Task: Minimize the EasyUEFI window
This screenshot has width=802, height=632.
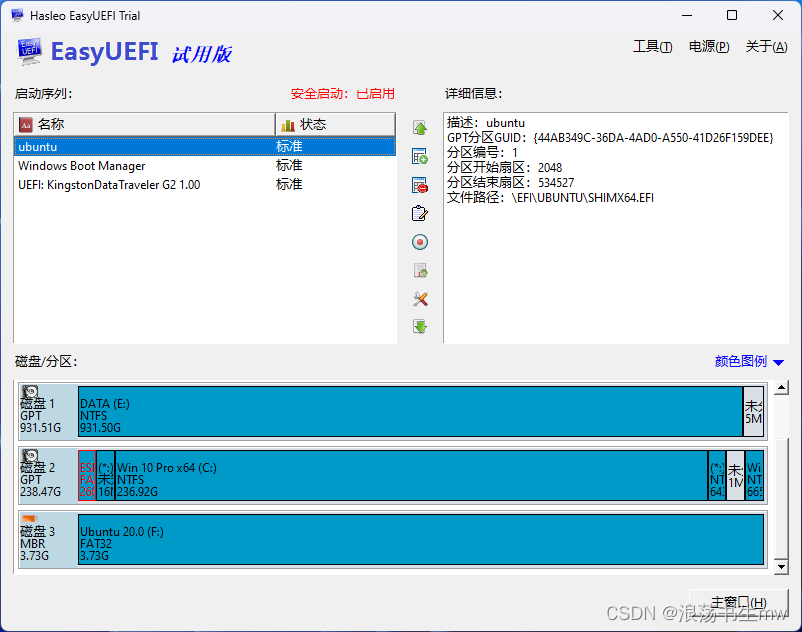Action: tap(687, 15)
